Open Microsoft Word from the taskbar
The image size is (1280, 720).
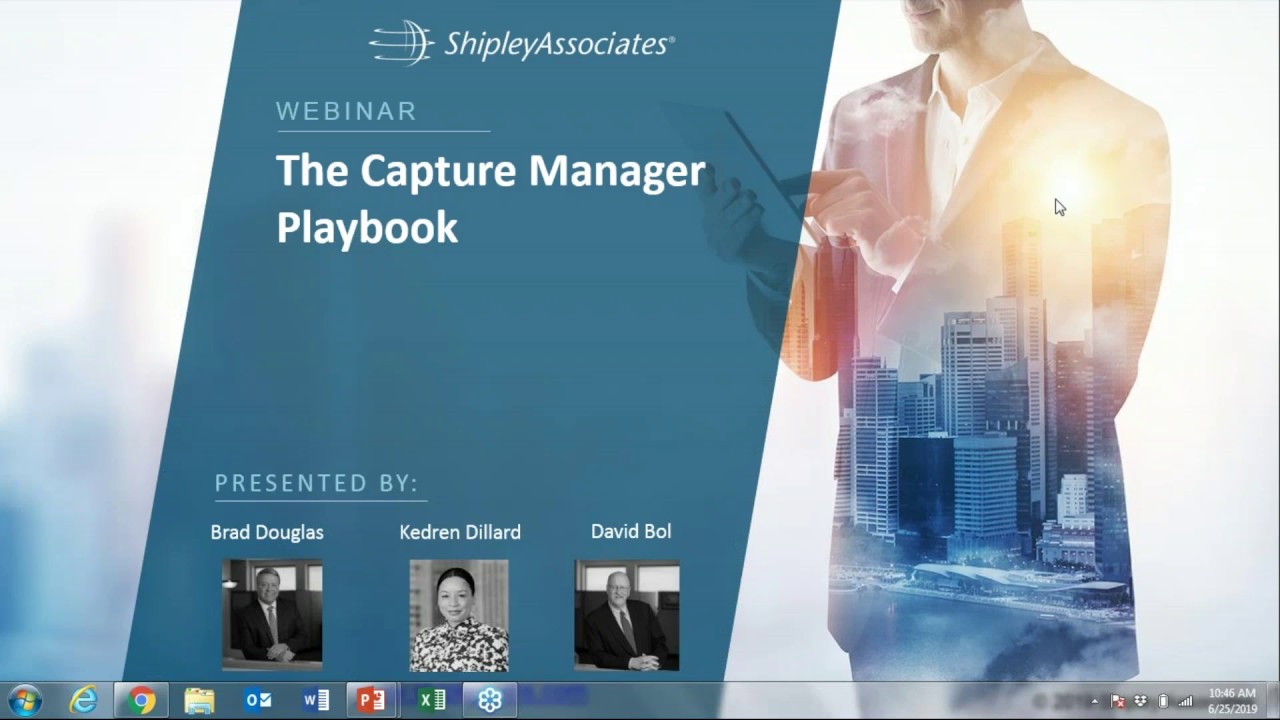coord(315,700)
